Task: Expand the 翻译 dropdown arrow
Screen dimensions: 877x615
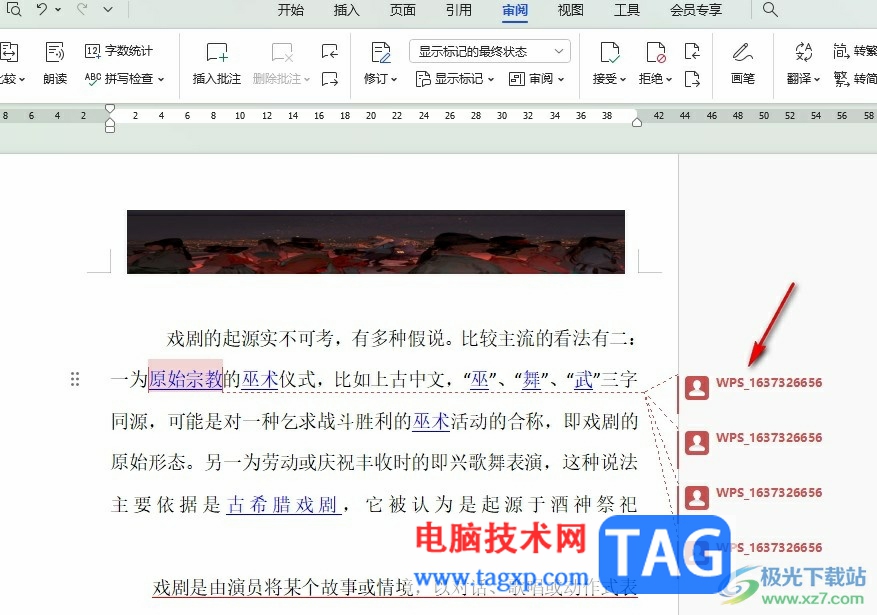Action: (x=817, y=79)
